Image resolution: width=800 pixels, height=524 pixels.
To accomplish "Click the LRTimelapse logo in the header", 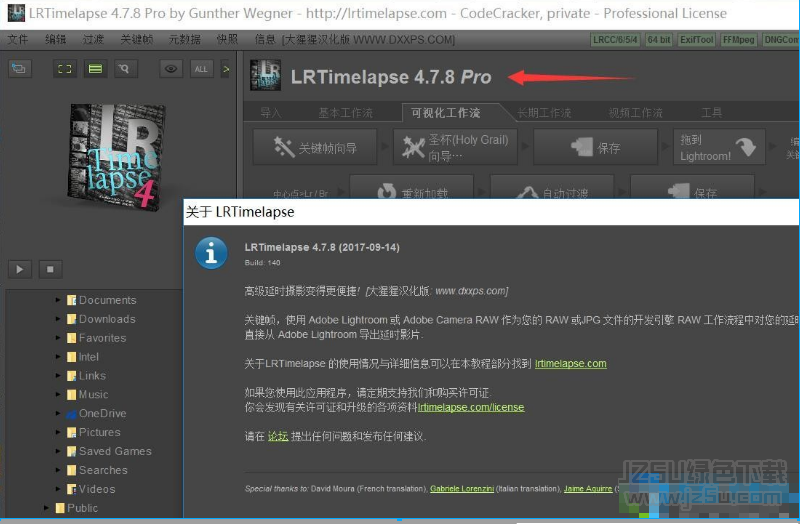I will pos(265,76).
